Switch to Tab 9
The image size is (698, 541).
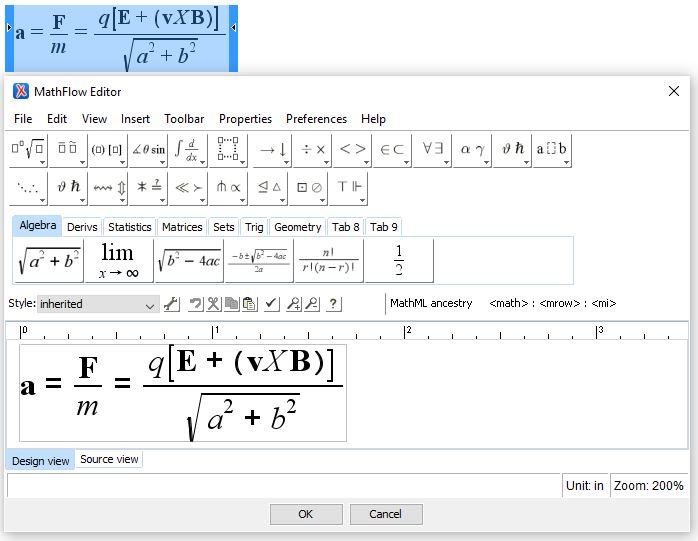pyautogui.click(x=384, y=227)
